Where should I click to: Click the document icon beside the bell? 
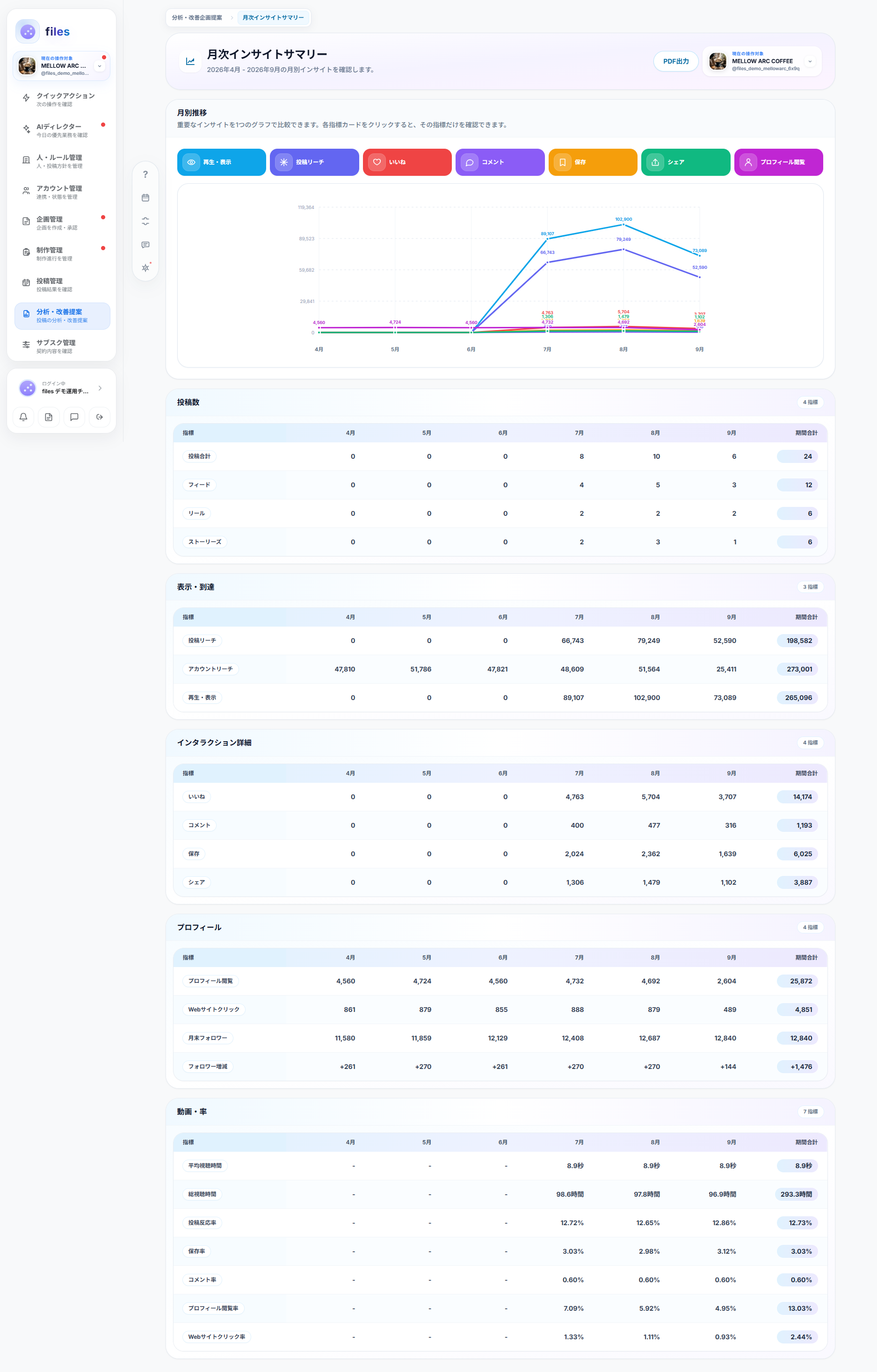tap(49, 417)
